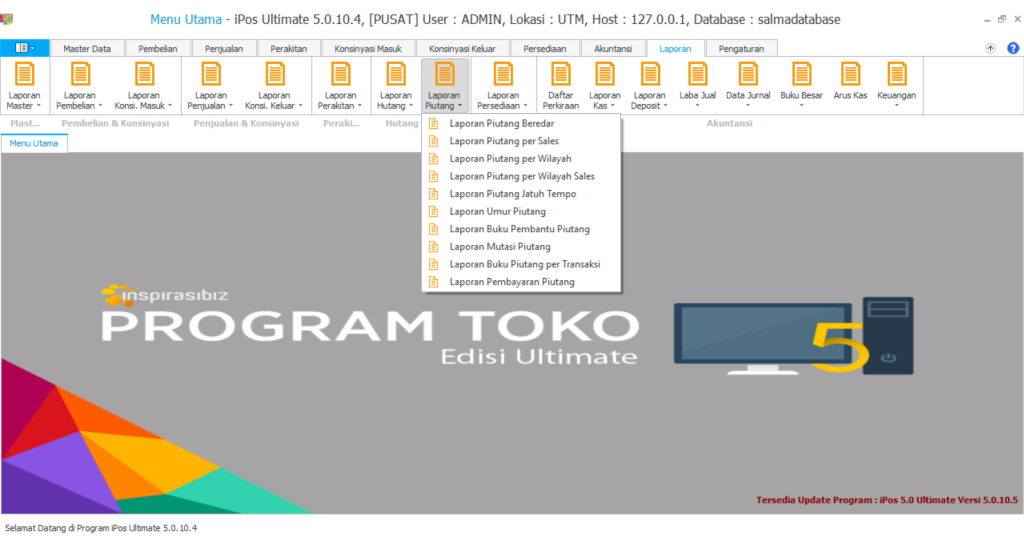Click the document icon beside Laporan Pembayaran Piutang
Viewport: 1024px width, 536px height.
point(433,282)
